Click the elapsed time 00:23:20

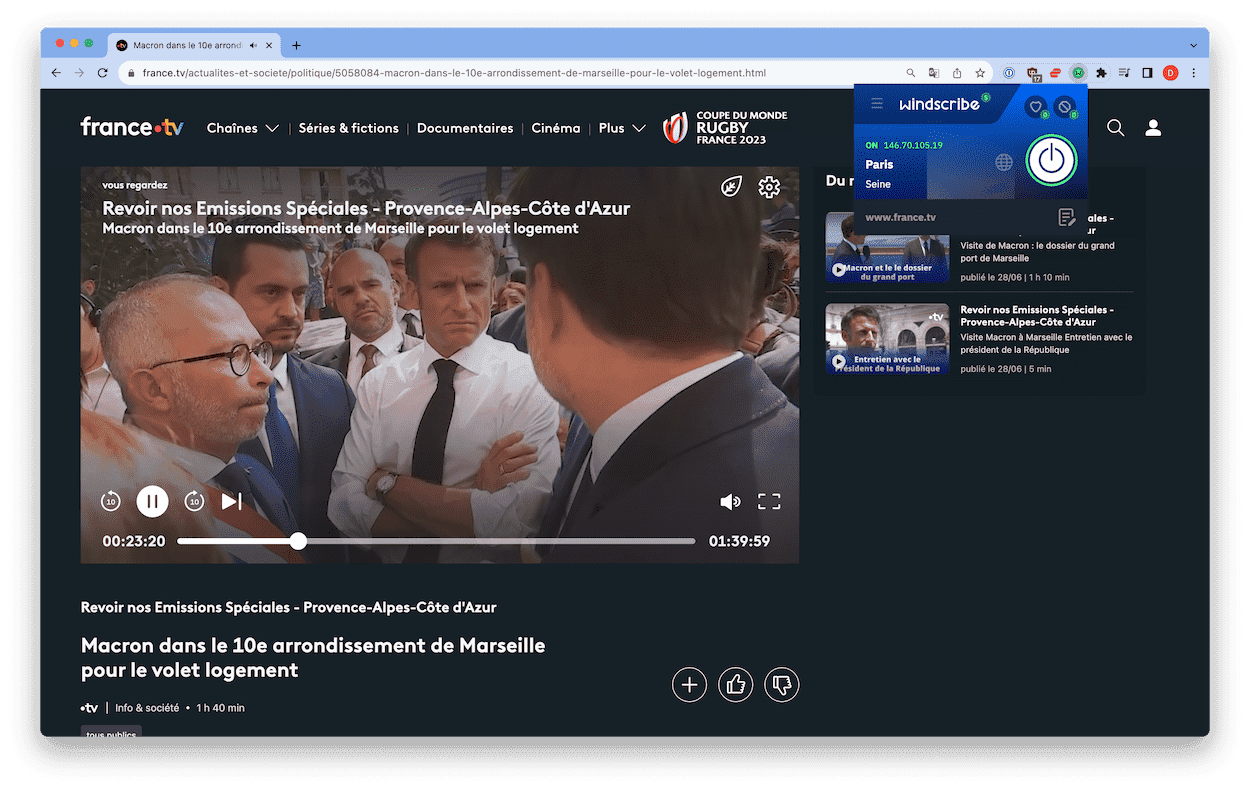[x=133, y=541]
